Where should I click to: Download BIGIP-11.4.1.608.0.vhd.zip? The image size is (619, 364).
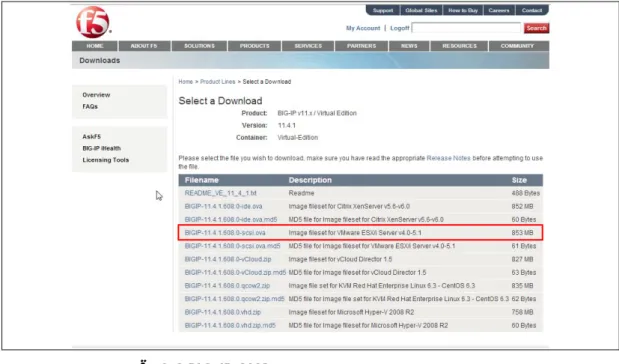[x=223, y=312]
